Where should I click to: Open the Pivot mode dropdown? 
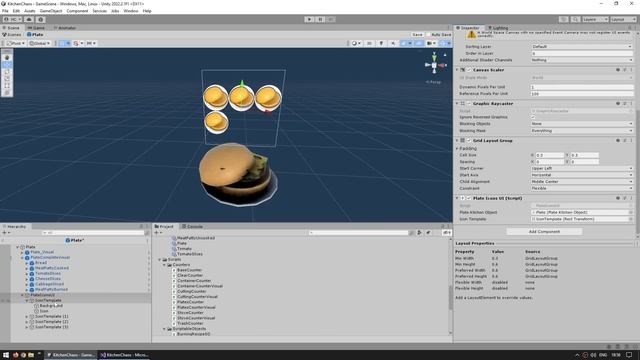click(x=16, y=43)
